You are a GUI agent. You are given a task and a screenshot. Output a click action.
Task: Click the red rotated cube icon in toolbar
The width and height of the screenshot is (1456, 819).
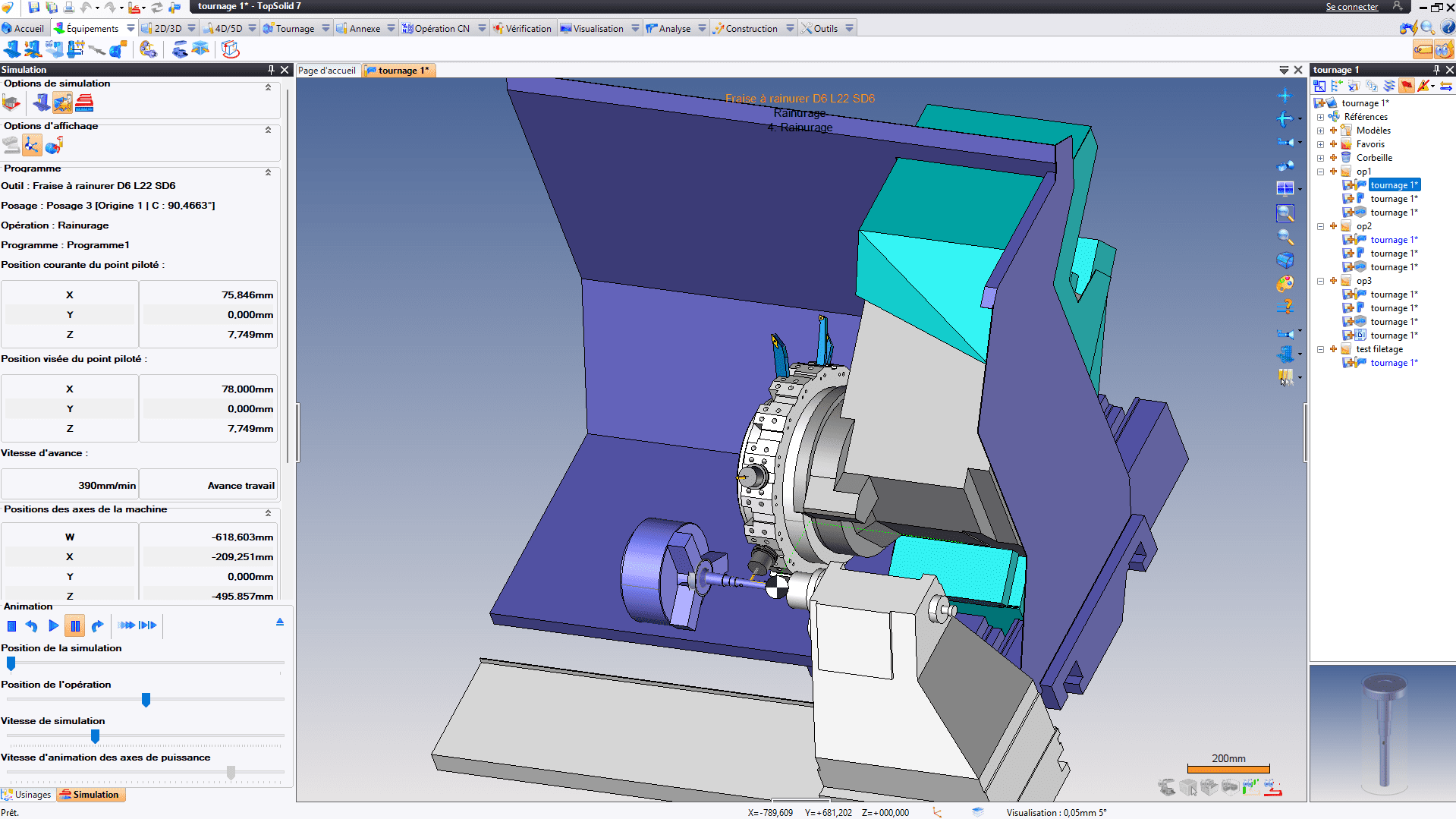pyautogui.click(x=231, y=50)
